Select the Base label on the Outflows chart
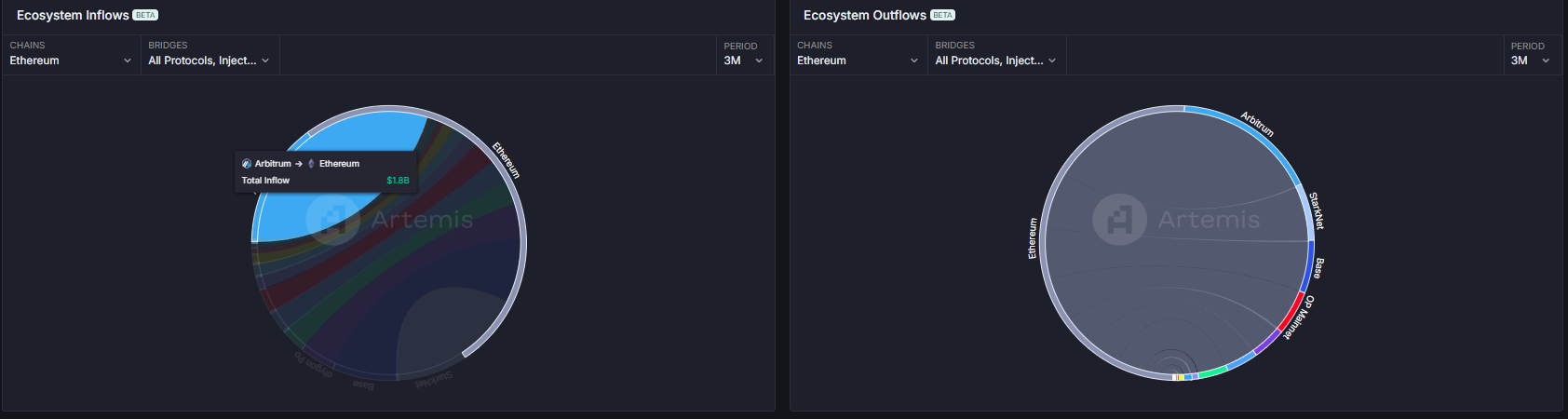The height and width of the screenshot is (419, 1568). click(x=1318, y=268)
